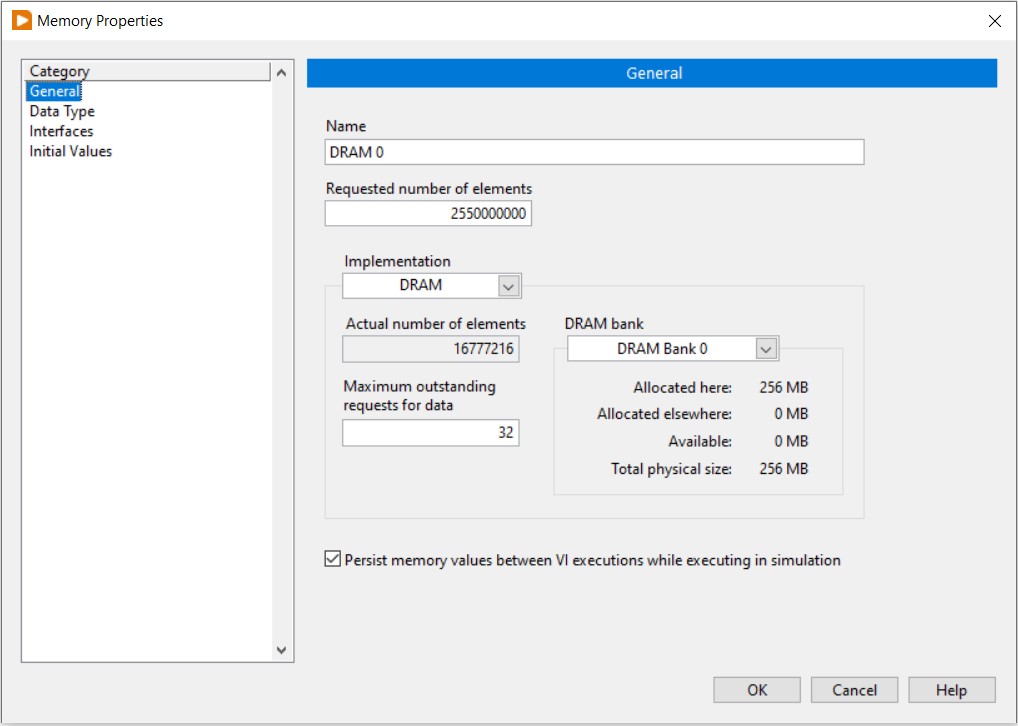Select the General category
This screenshot has height=726, width=1018.
point(54,91)
